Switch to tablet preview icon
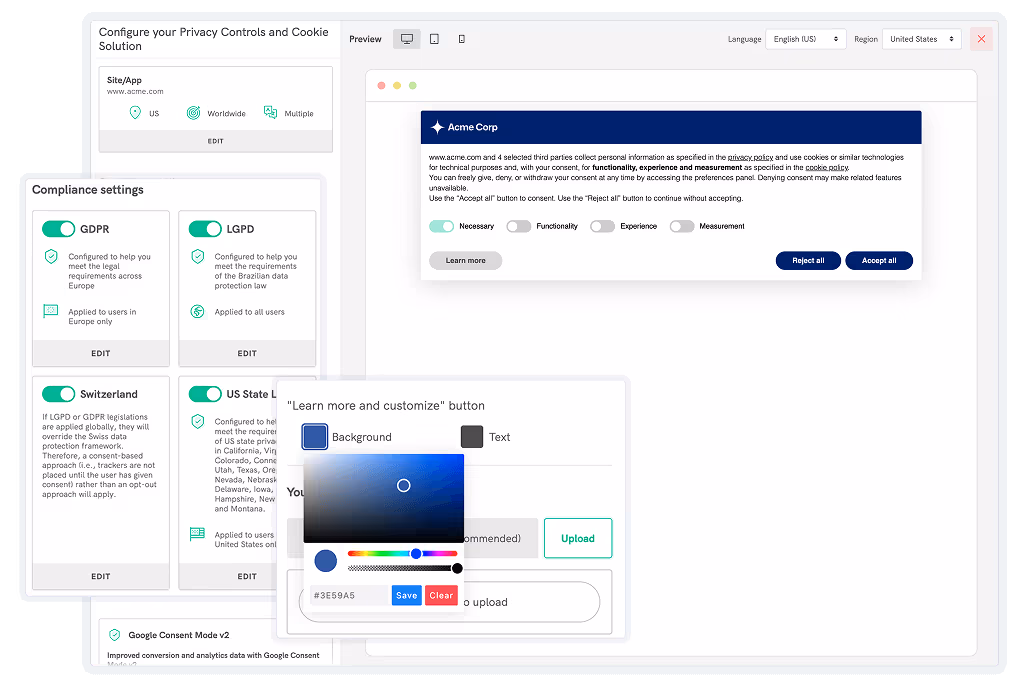Screen dimensions: 1024x687 [x=434, y=39]
